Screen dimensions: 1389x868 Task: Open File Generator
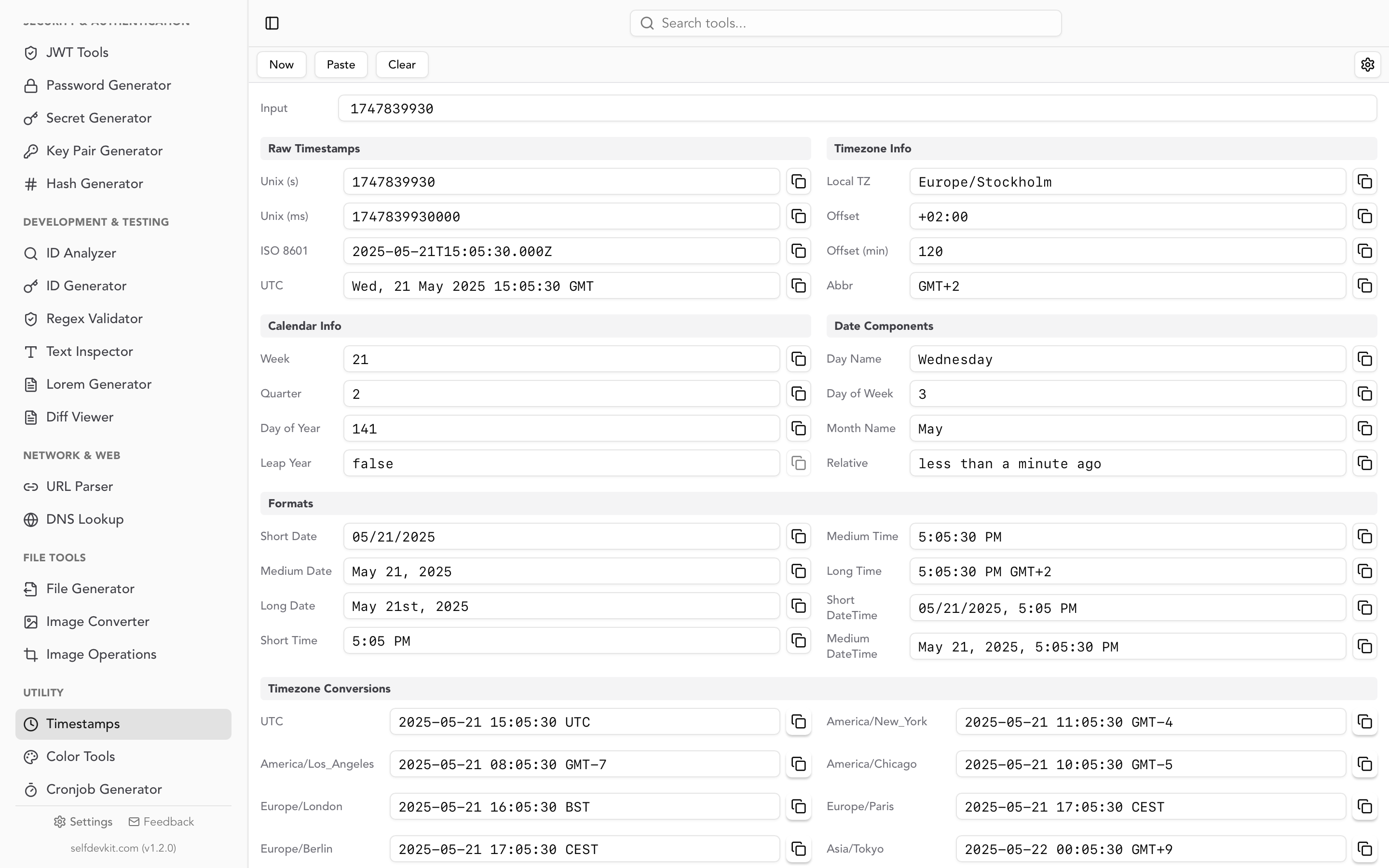[x=123, y=588]
